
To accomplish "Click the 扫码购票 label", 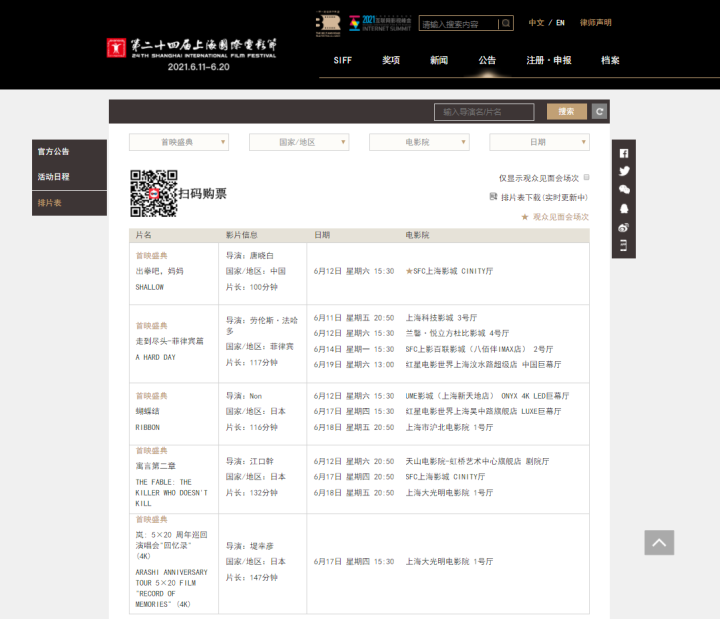I will [x=202, y=193].
